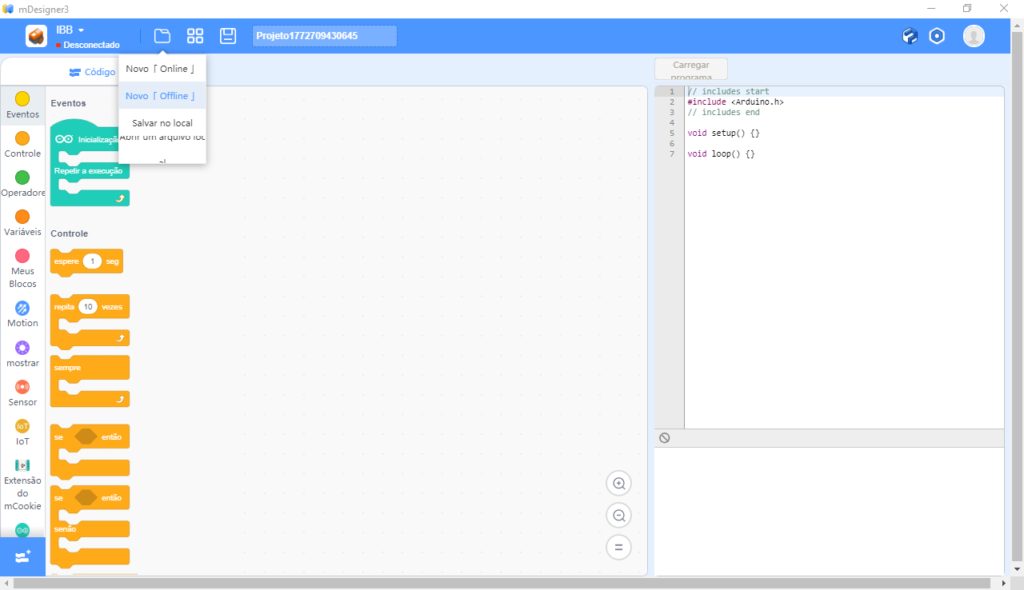Clear console output with the ban icon
The image size is (1024, 590).
click(664, 438)
